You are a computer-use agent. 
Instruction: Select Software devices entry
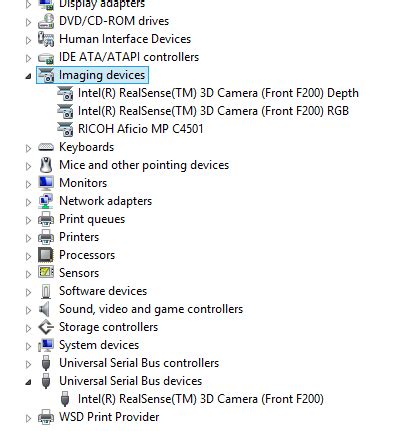pyautogui.click(x=103, y=291)
